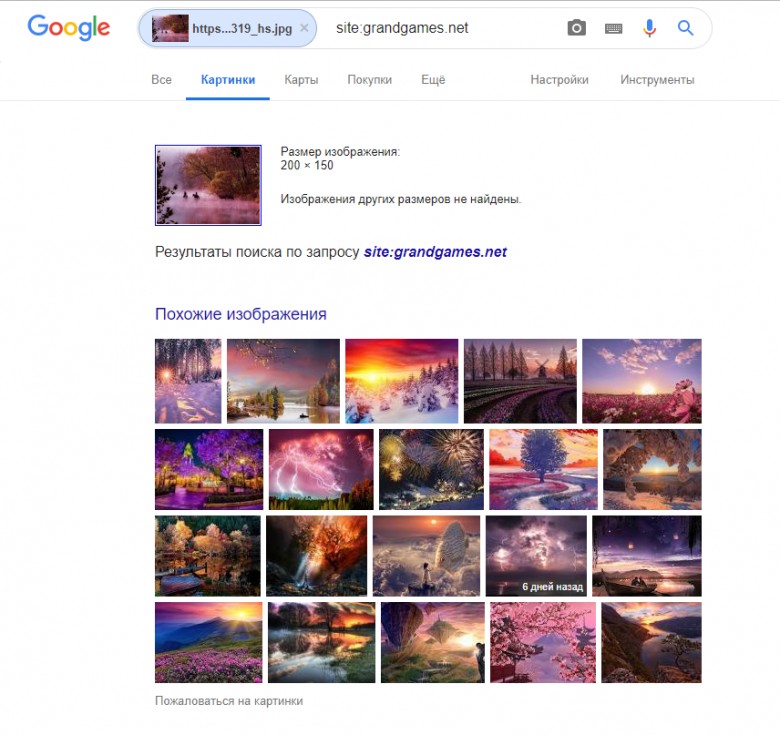Start voice search with microphone icon
780x735 pixels.
[649, 28]
